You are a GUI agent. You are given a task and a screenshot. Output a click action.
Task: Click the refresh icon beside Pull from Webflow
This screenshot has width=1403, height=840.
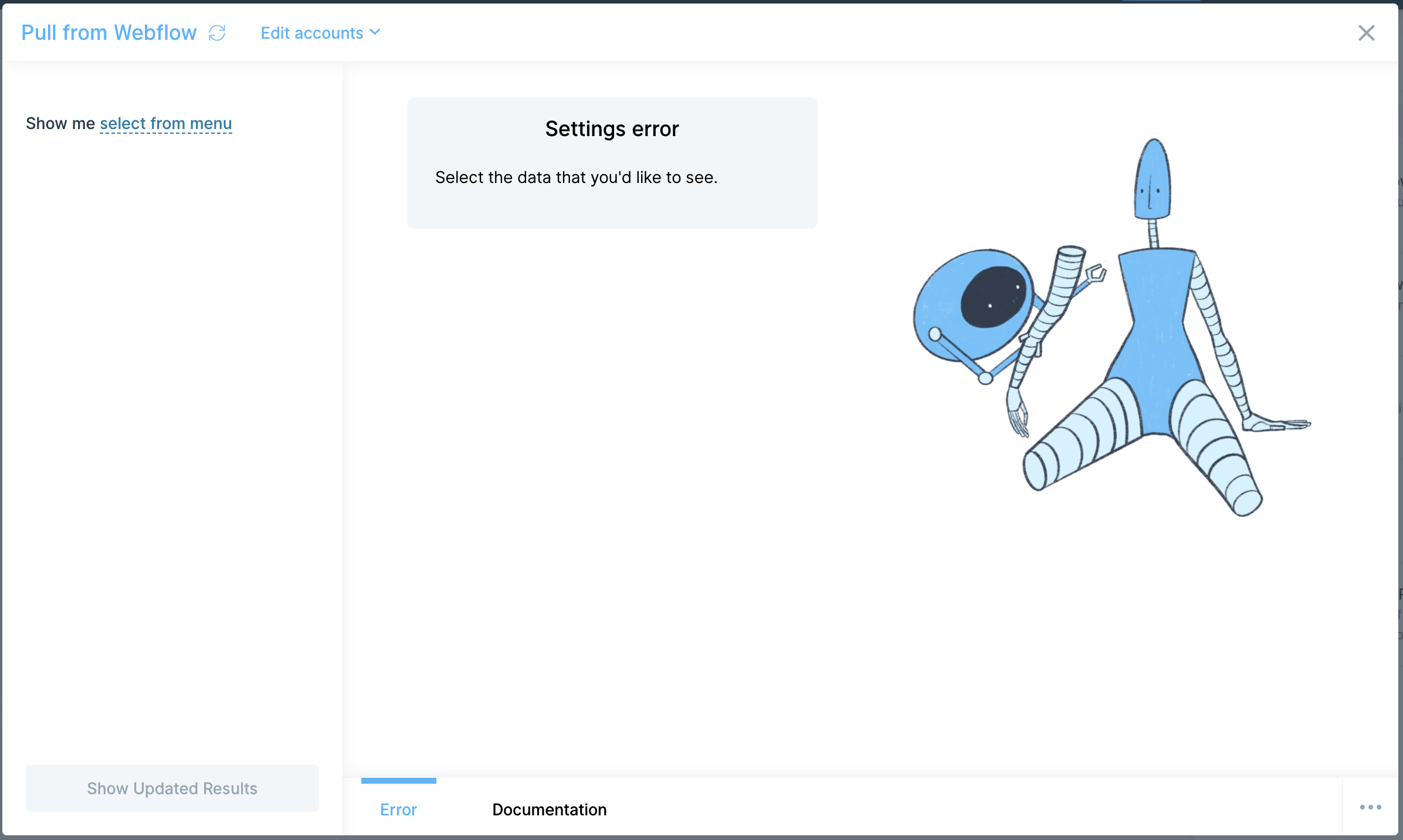pos(217,33)
